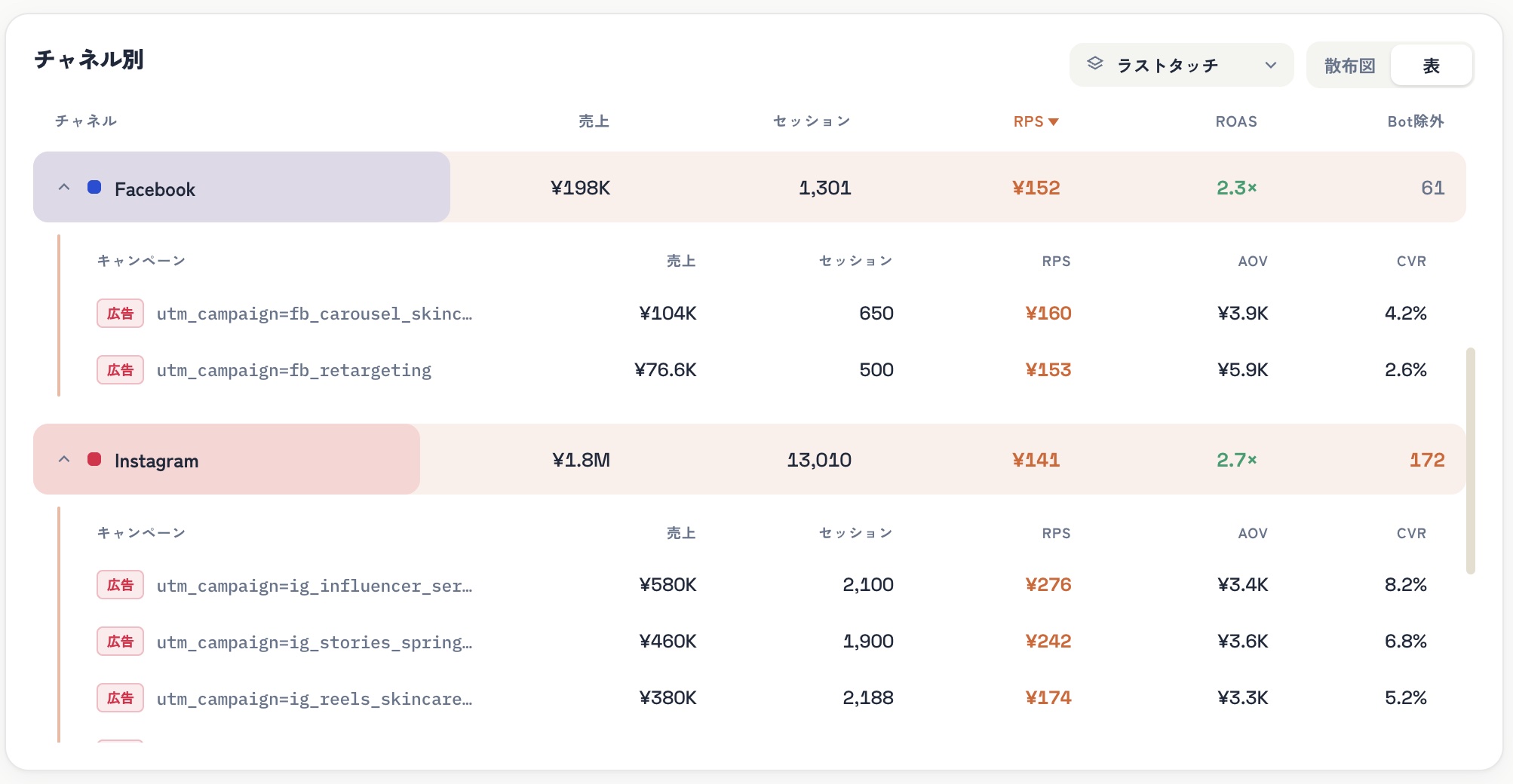Click fb_carousel revenue ¥104K

point(667,313)
